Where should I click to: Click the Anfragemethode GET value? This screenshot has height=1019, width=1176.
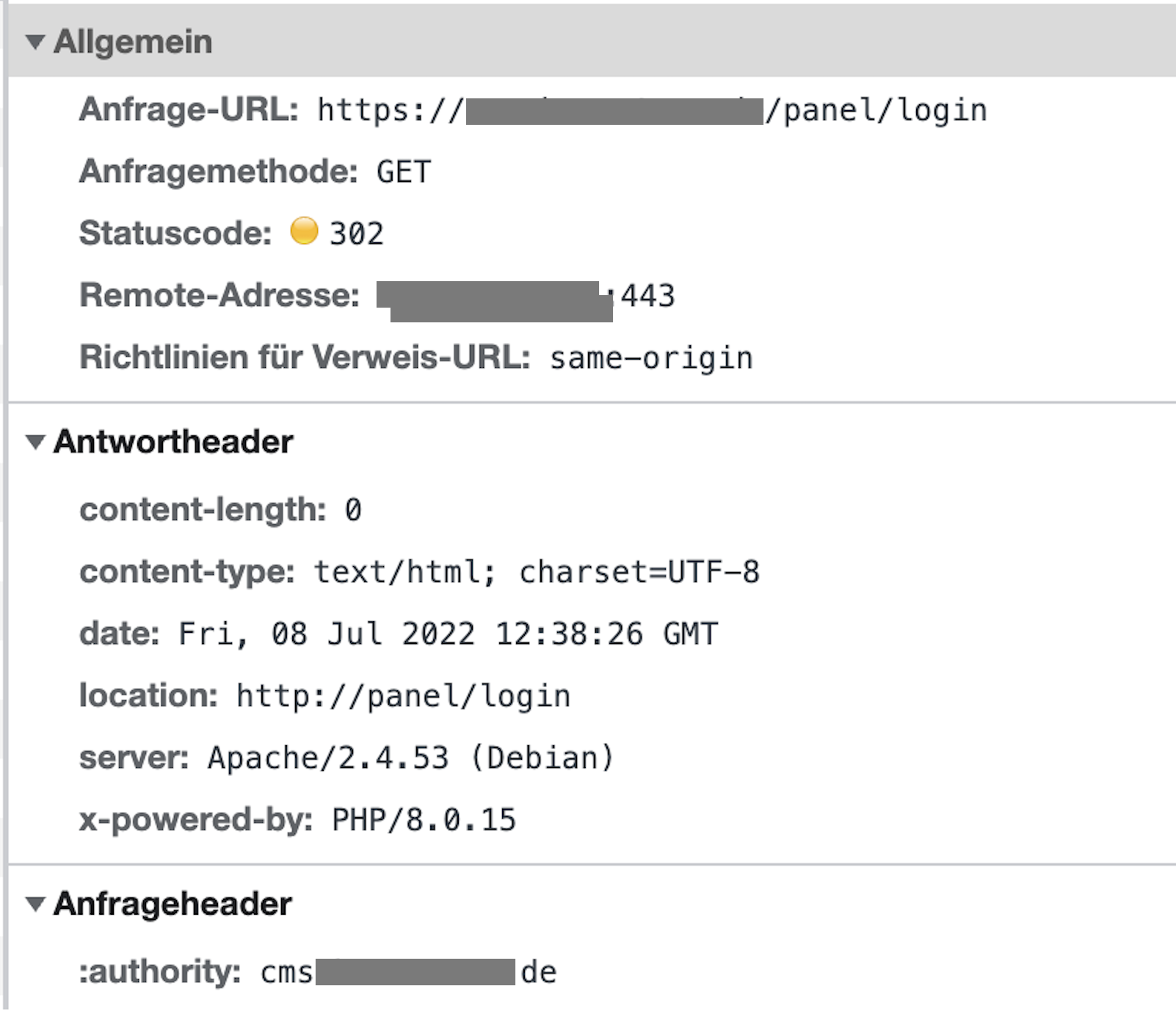tap(403, 172)
